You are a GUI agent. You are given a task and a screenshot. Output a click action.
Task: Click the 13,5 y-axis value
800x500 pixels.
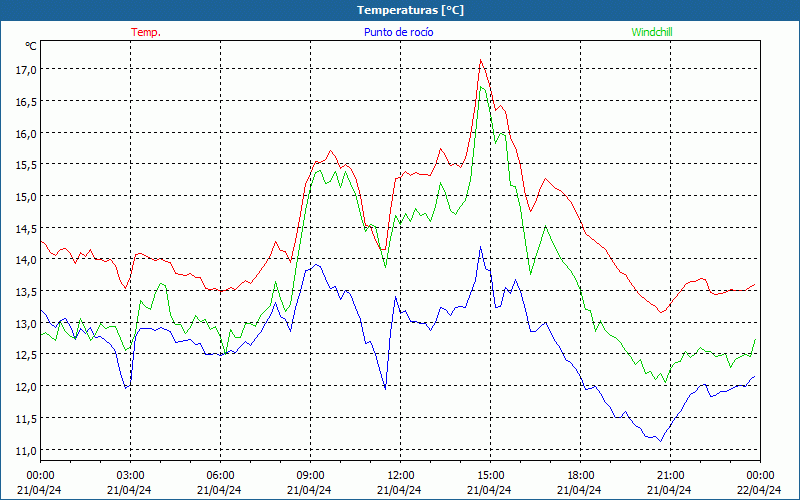[26, 291]
